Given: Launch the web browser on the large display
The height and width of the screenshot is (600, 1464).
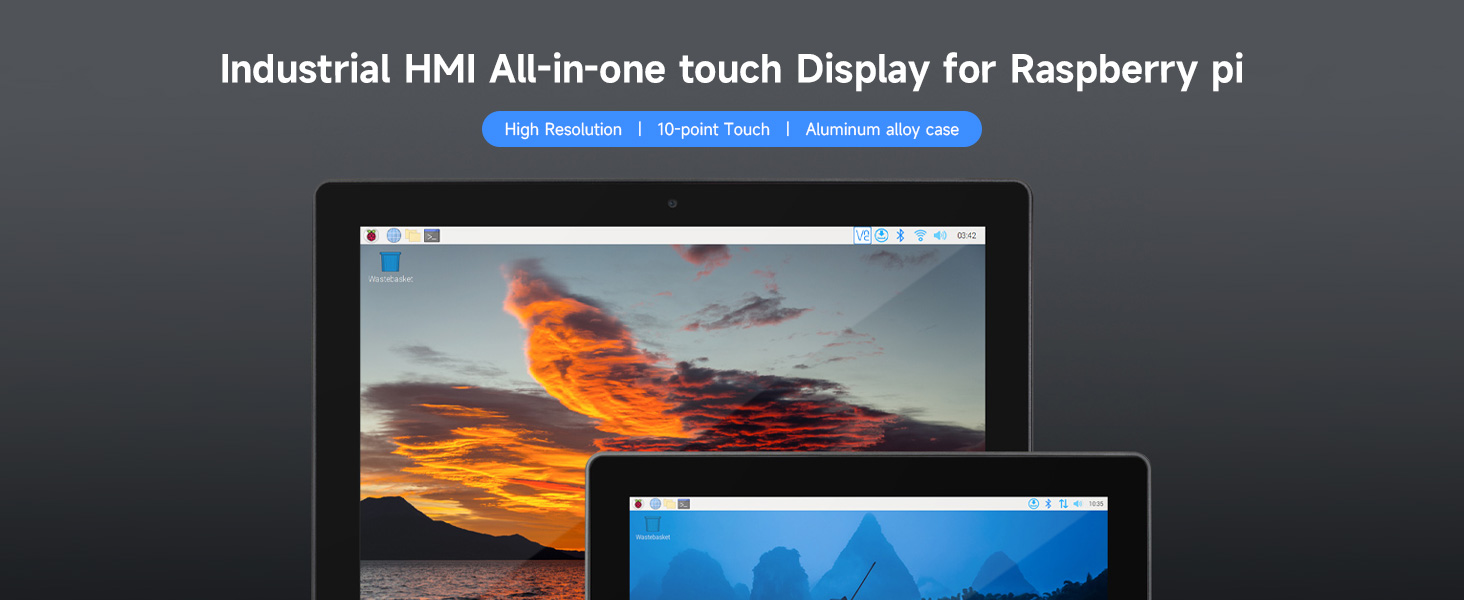Looking at the screenshot, I should [x=394, y=235].
